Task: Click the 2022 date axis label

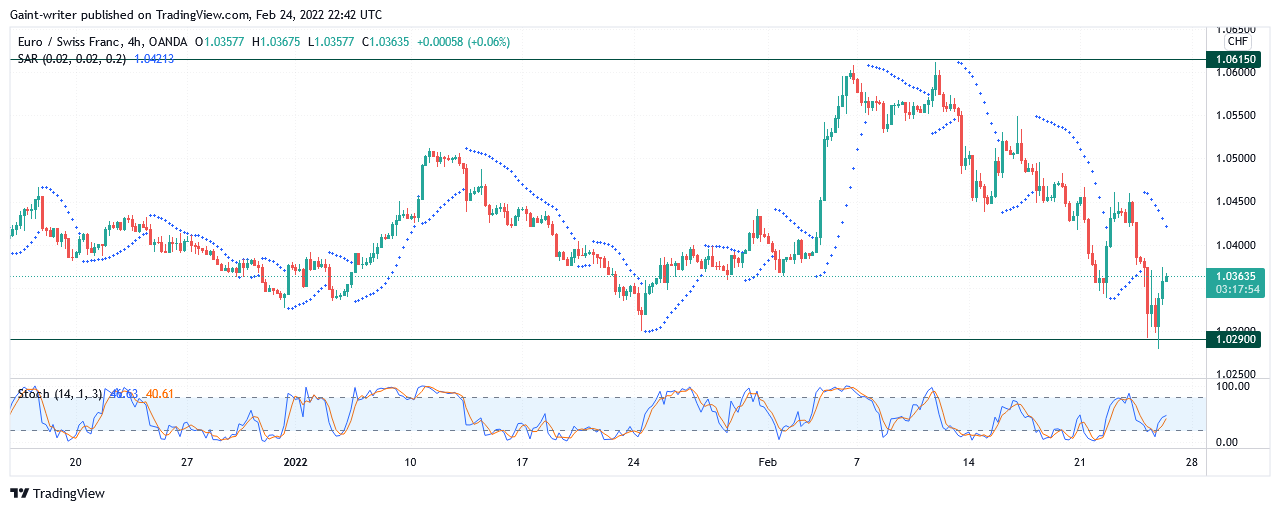Action: click(296, 462)
